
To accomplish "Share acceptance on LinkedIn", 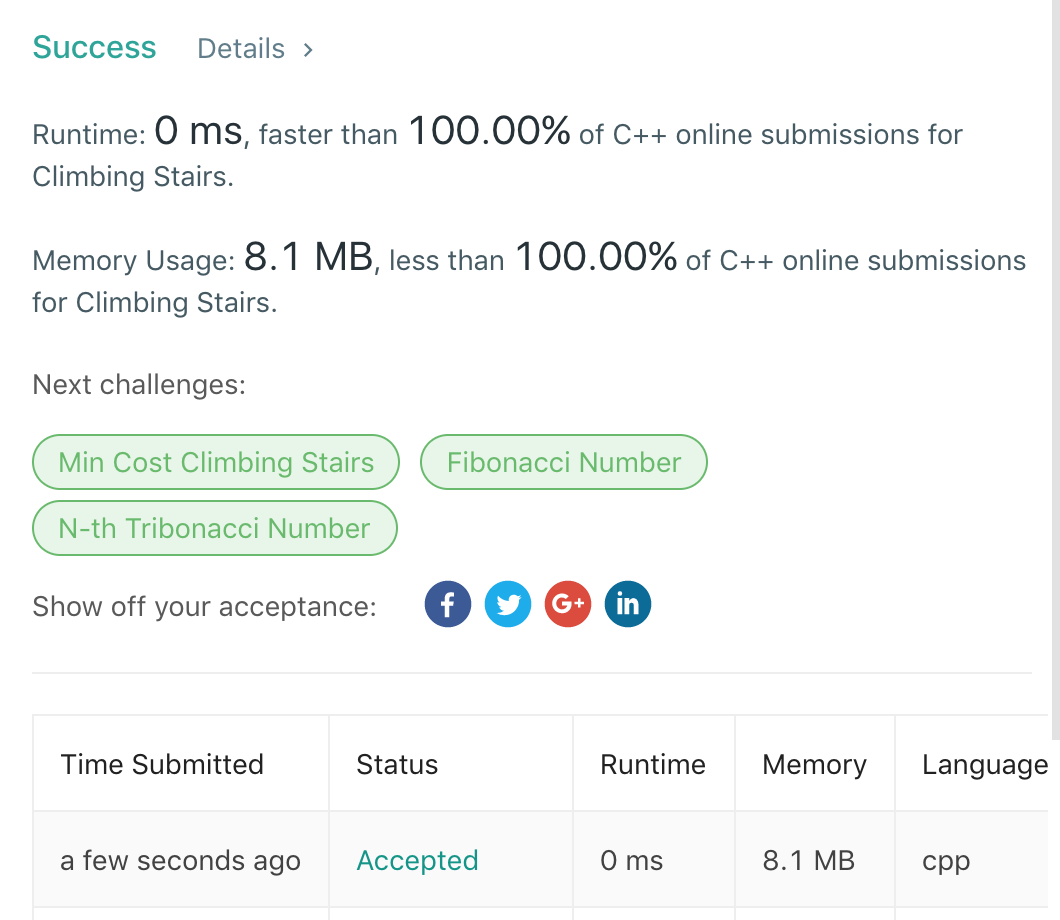I will pos(628,604).
